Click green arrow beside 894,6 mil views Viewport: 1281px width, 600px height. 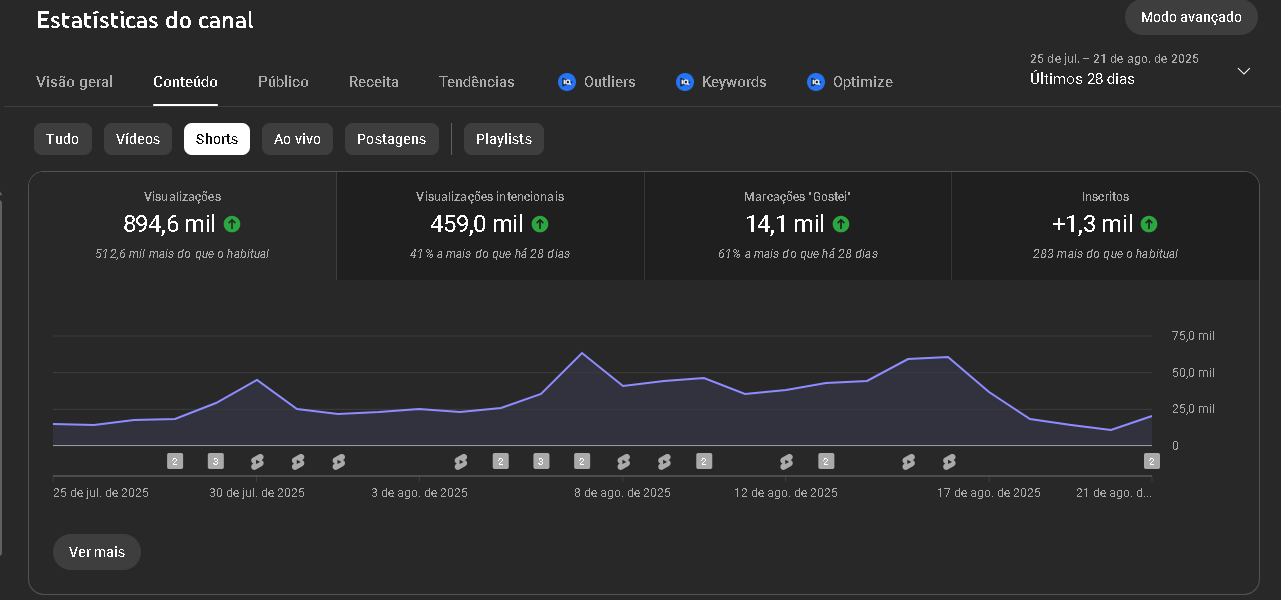(x=232, y=224)
